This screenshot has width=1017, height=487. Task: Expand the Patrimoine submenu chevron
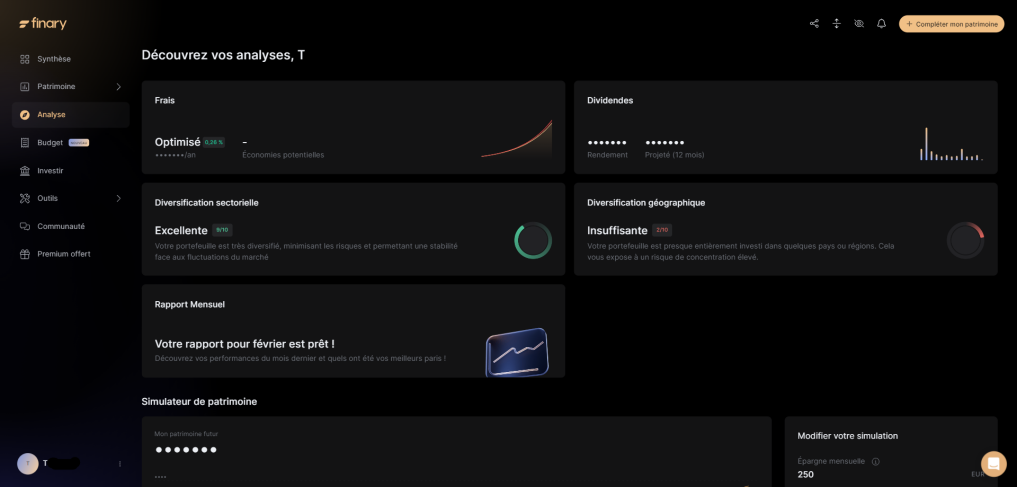click(118, 87)
